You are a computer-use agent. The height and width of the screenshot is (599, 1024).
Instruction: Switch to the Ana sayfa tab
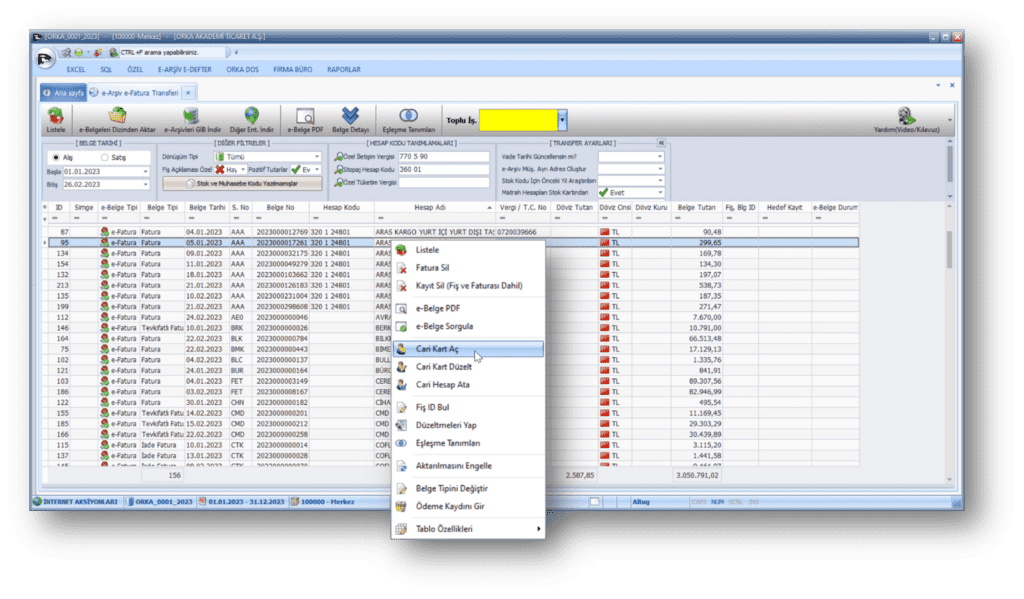coord(62,92)
